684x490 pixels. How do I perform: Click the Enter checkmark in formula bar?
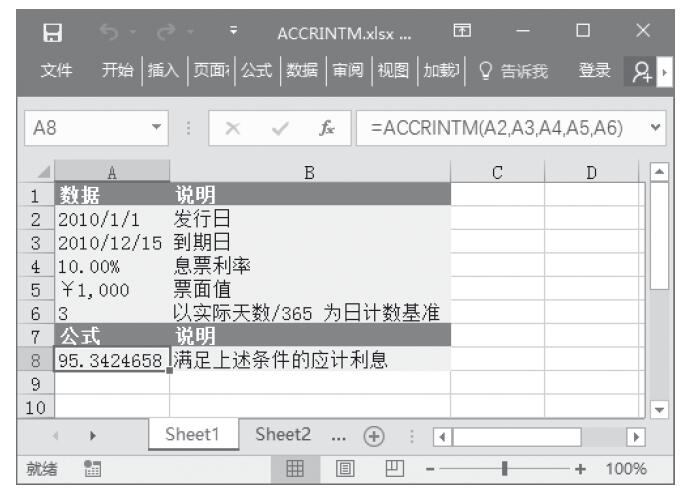coord(276,129)
